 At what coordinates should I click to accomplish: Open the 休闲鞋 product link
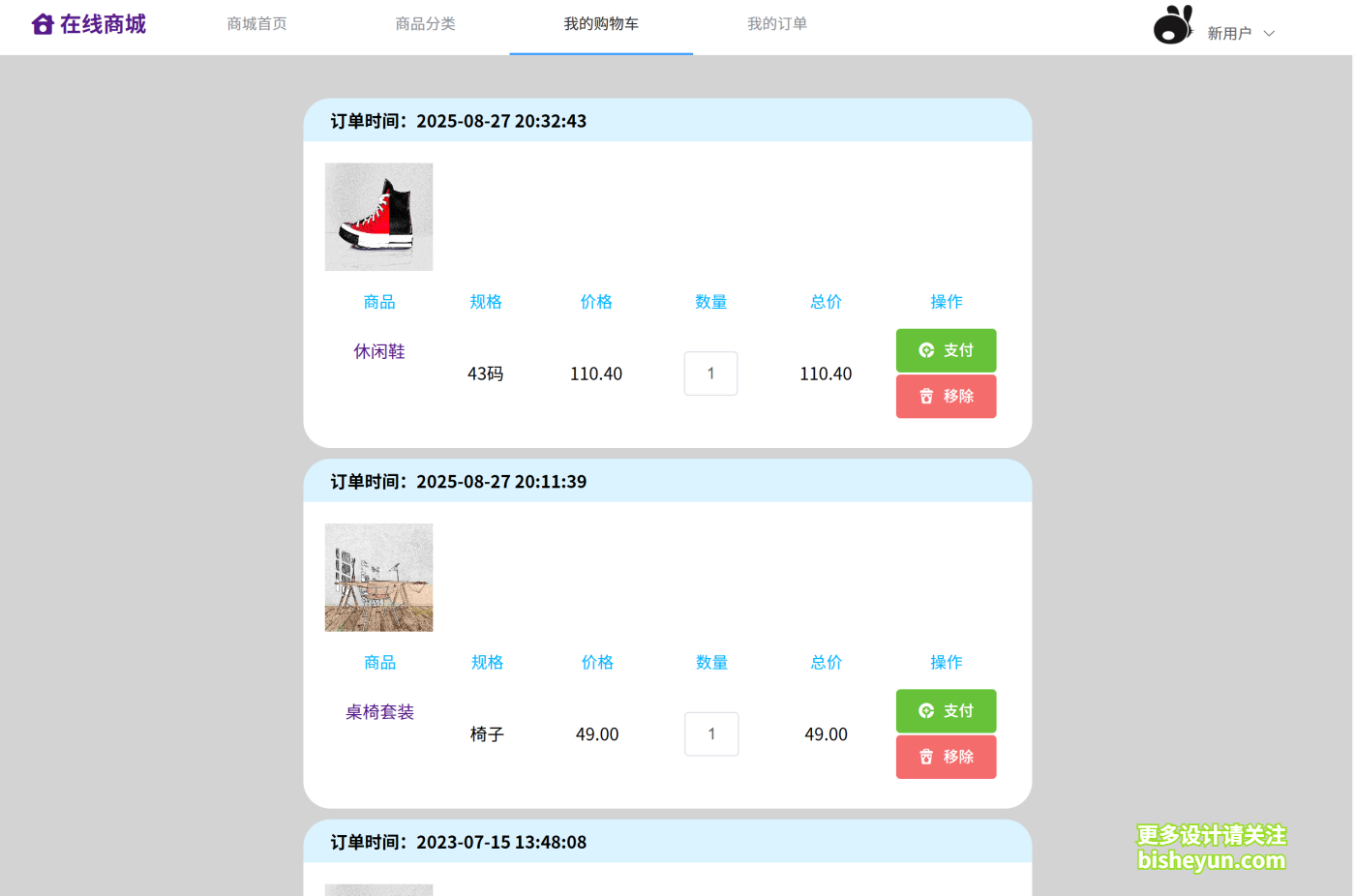pos(379,351)
